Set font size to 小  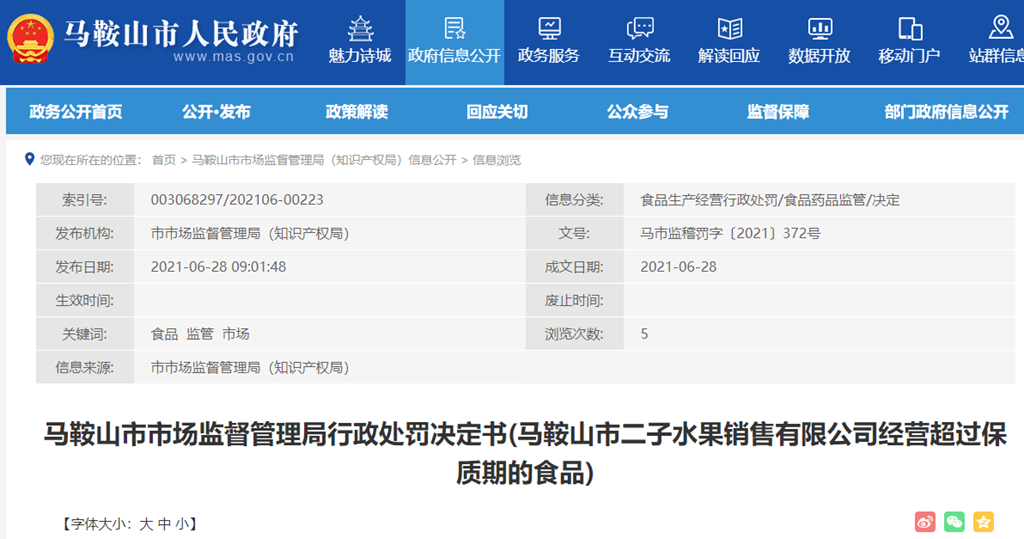181,523
